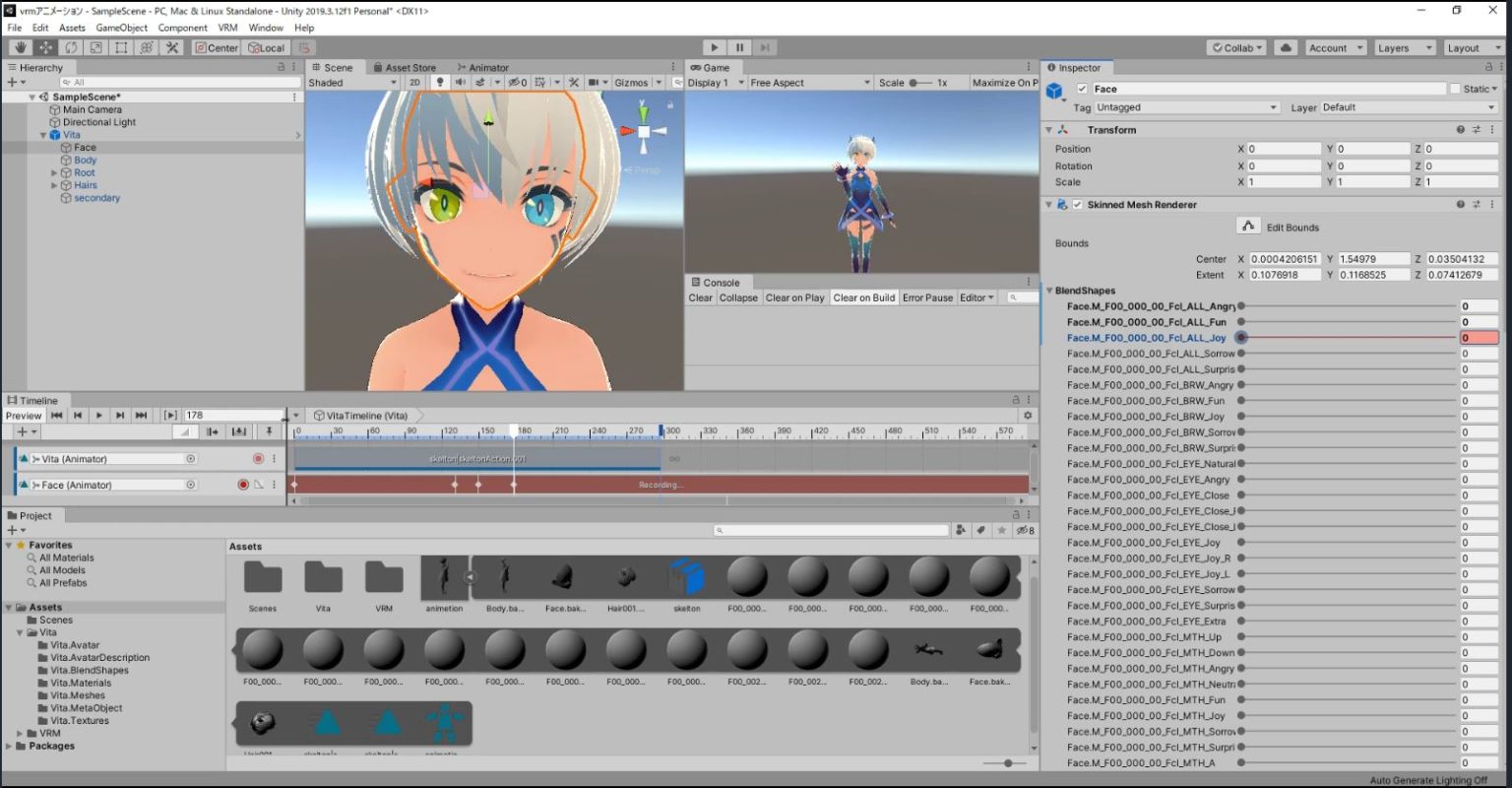Select the Rect tool in the toolbar

click(121, 47)
